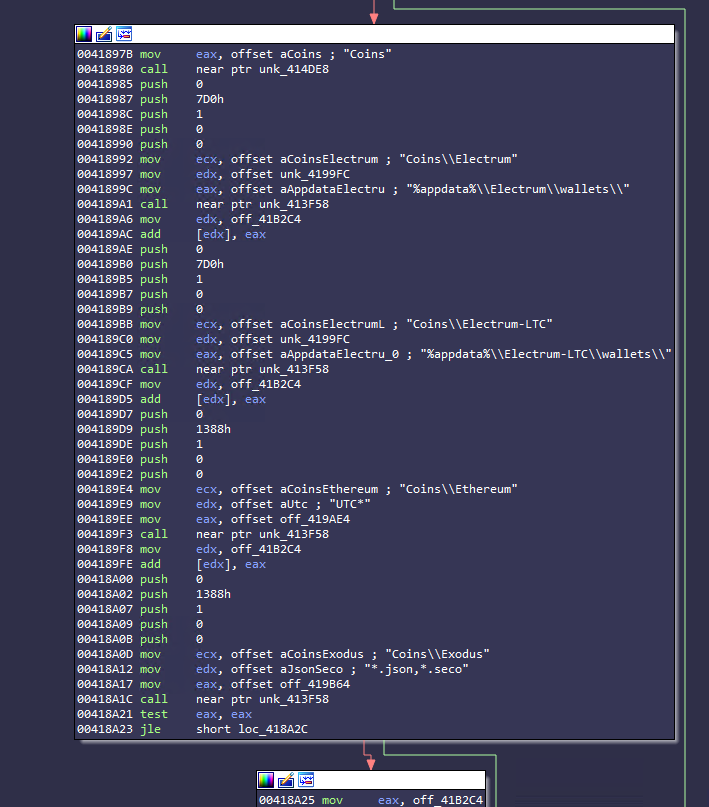Select address 0041897B line

(105, 54)
